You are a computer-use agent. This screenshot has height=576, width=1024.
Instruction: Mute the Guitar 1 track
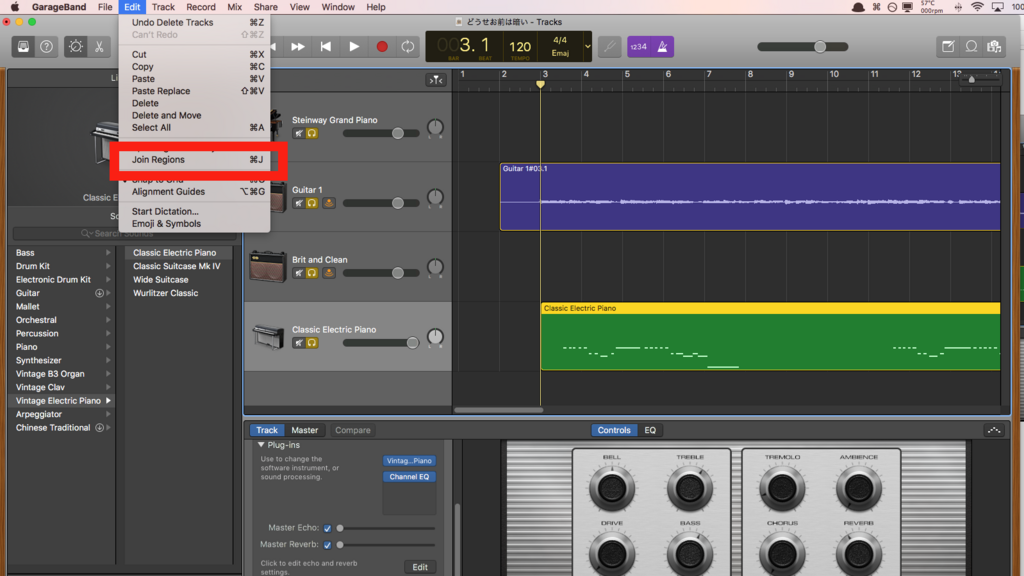coord(298,203)
